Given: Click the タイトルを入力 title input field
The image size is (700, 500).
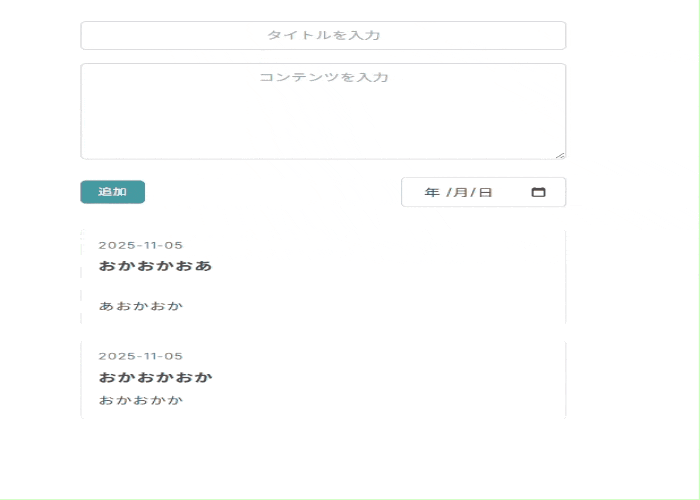Looking at the screenshot, I should (323, 35).
